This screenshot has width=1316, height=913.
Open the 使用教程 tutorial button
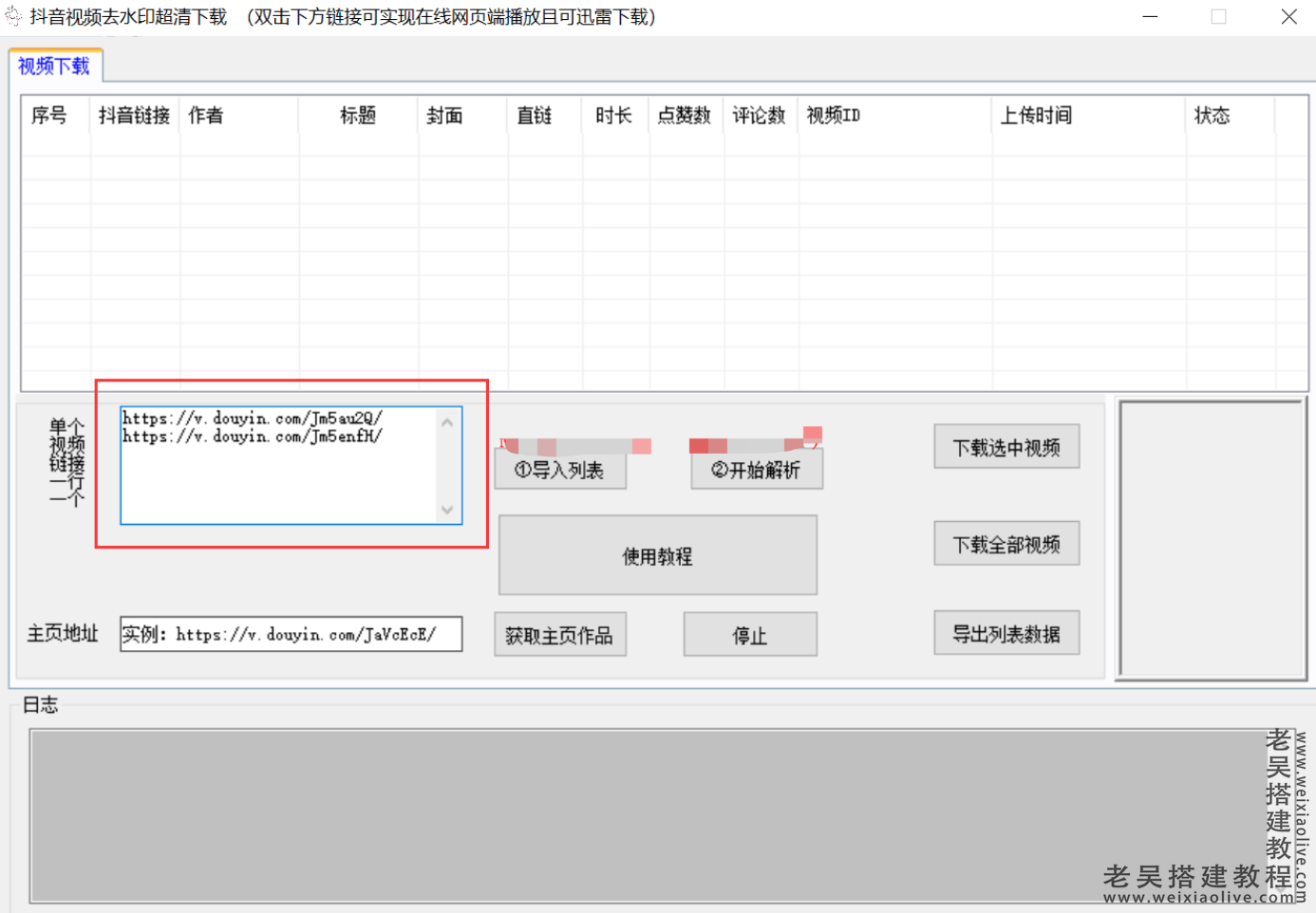(657, 555)
